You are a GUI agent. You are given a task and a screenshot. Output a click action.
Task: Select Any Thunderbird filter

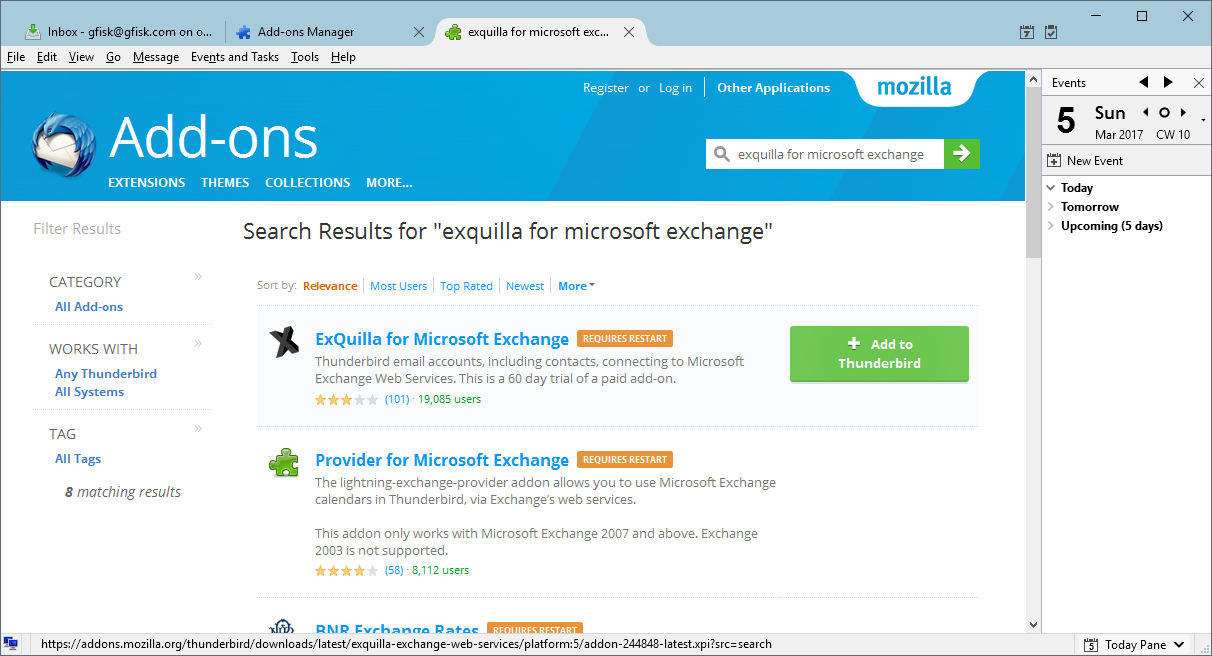[x=106, y=374]
